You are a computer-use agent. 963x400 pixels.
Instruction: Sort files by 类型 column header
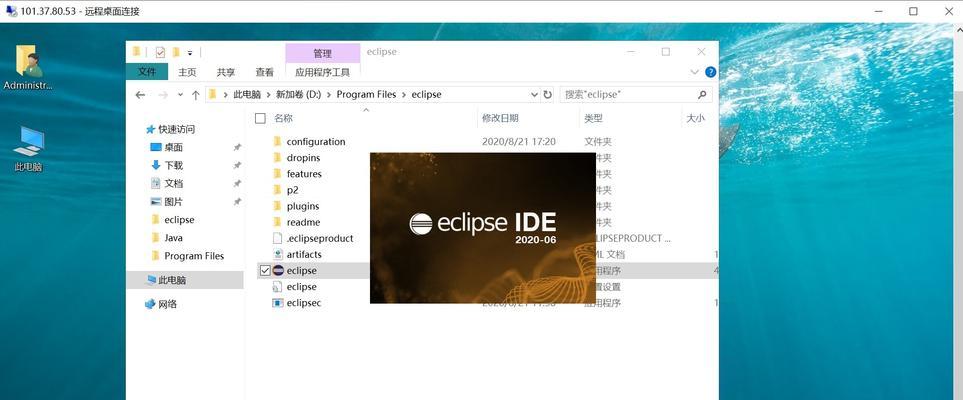tap(593, 118)
